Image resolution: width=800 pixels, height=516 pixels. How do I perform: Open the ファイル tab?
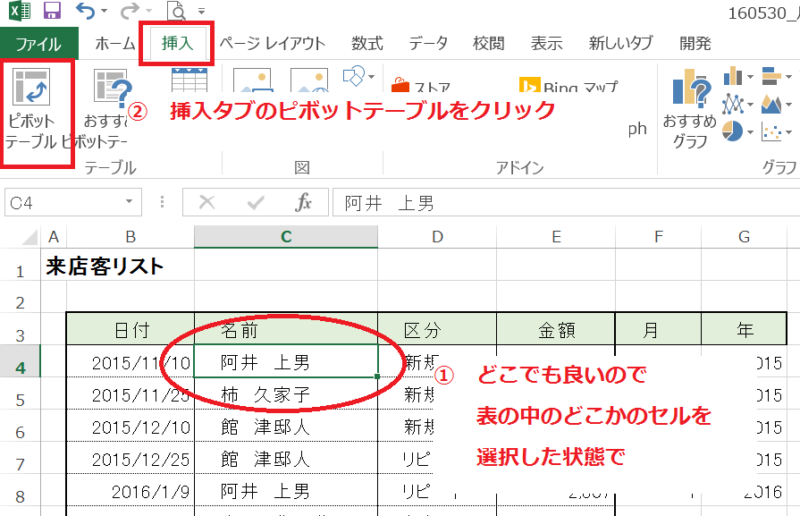point(39,44)
